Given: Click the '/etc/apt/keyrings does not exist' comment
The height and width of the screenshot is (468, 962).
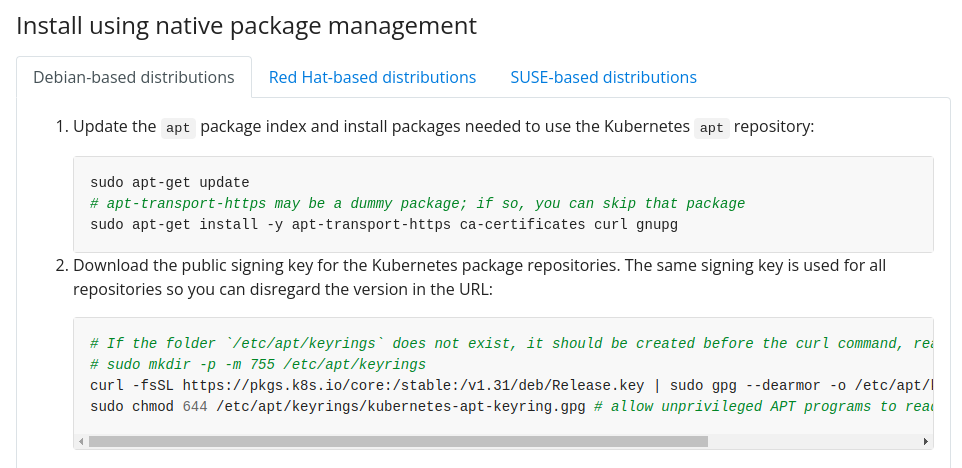Looking at the screenshot, I should [512, 343].
